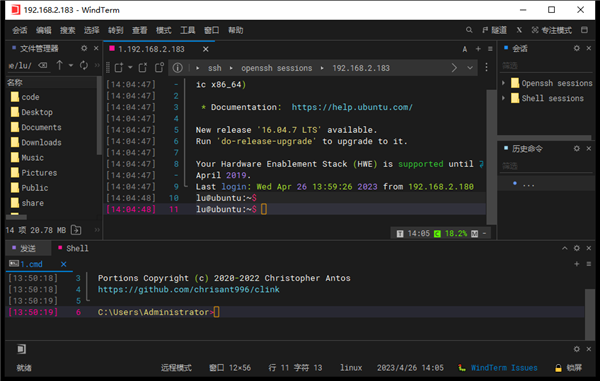Click the search magnifier icon in menu bar
The width and height of the screenshot is (600, 381).
tap(469, 30)
